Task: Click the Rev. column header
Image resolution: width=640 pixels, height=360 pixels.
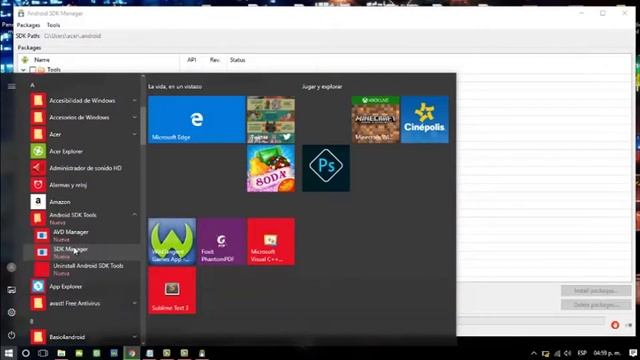Action: point(215,60)
